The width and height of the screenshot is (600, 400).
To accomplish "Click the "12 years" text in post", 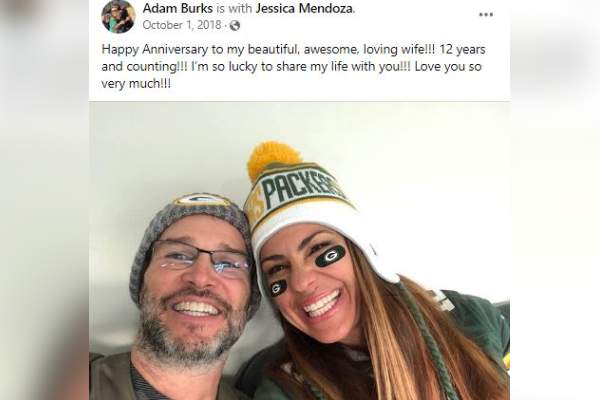I will pos(462,49).
